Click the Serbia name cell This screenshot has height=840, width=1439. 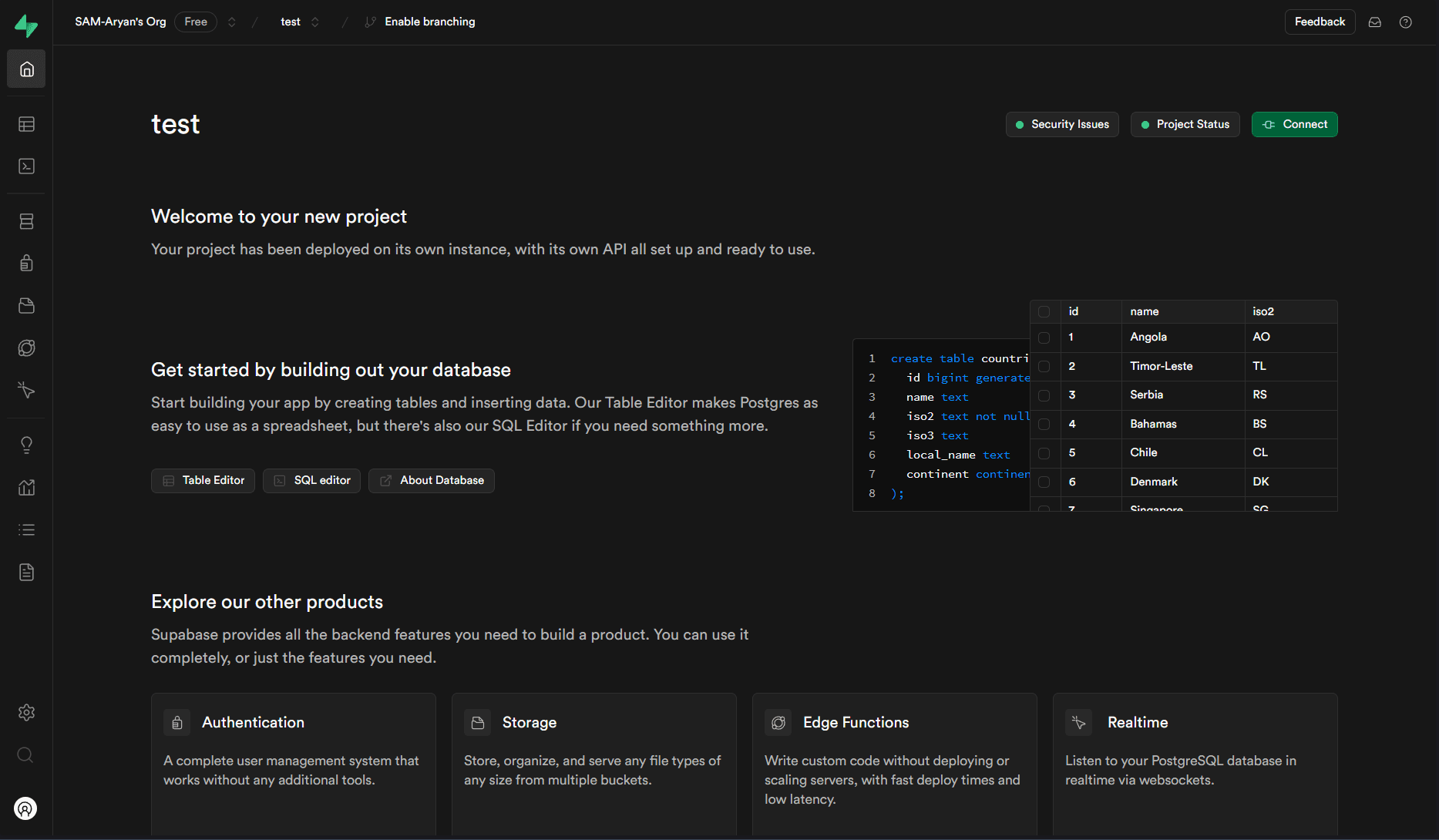1182,395
